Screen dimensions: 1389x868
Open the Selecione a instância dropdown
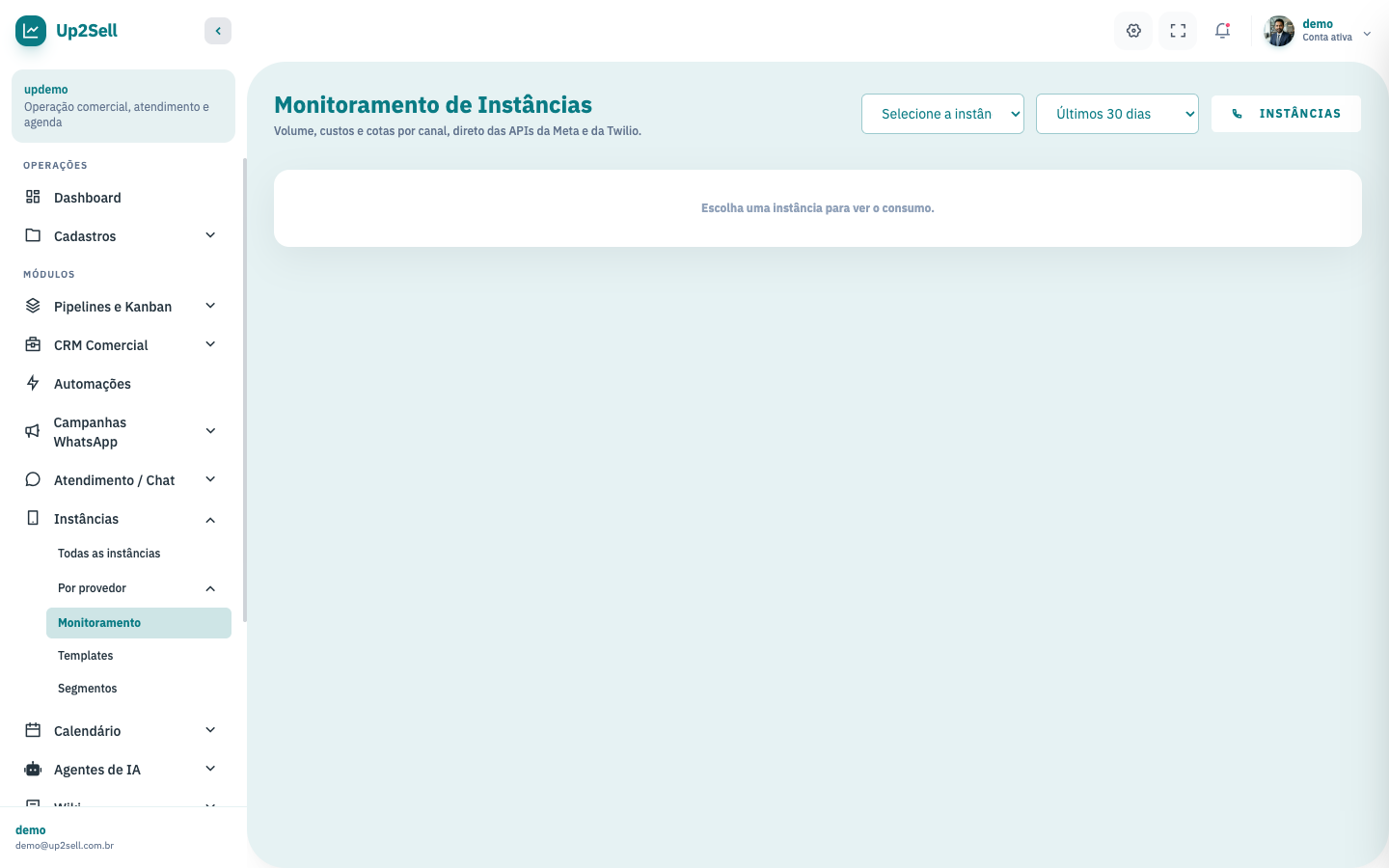pyautogui.click(x=942, y=114)
